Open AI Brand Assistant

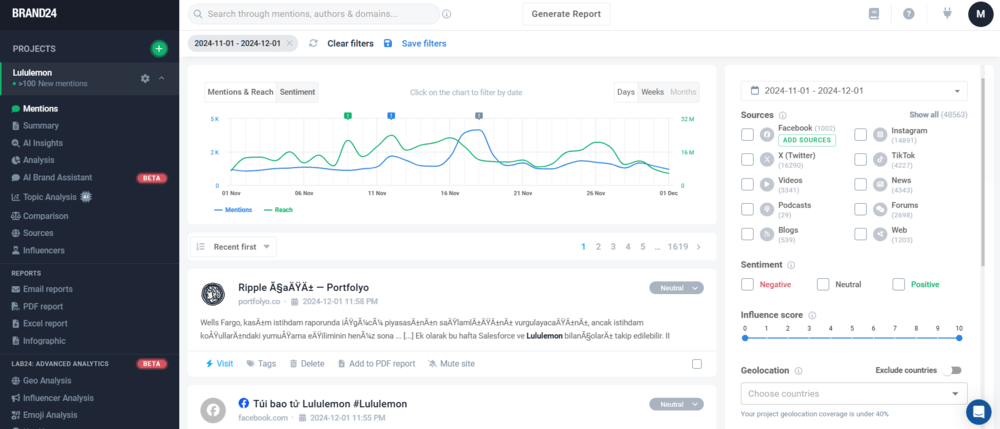57,177
